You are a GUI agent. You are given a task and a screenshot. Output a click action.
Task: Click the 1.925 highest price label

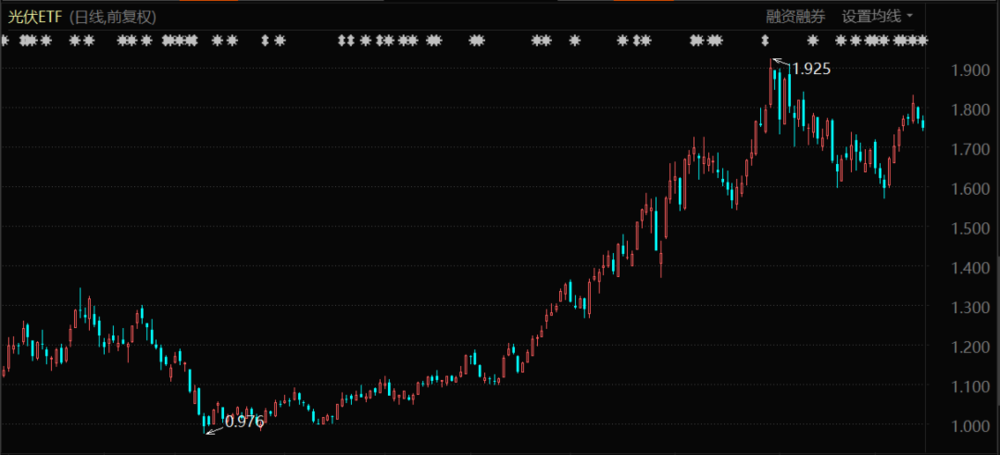click(x=811, y=69)
